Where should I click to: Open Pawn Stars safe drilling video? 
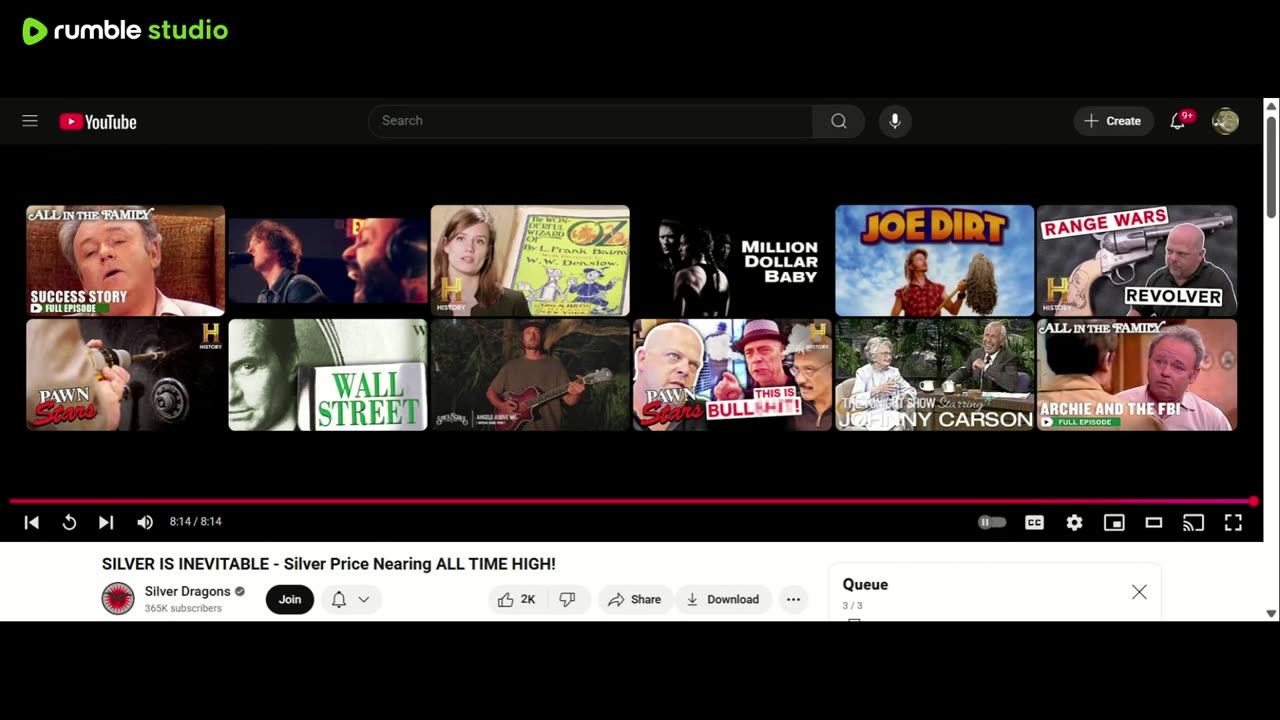coord(126,375)
